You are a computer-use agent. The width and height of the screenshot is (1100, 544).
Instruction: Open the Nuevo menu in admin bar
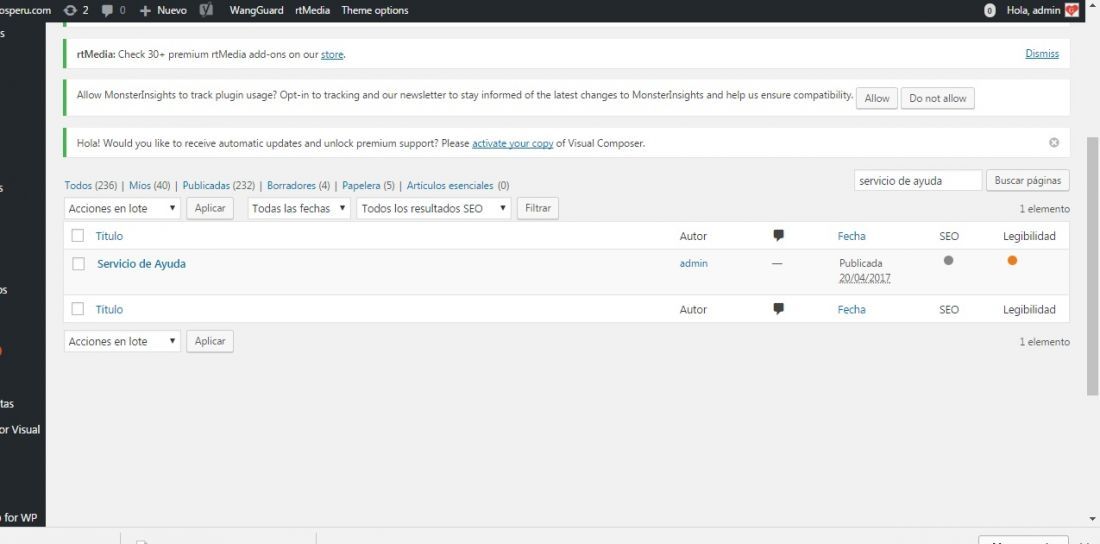tap(163, 11)
